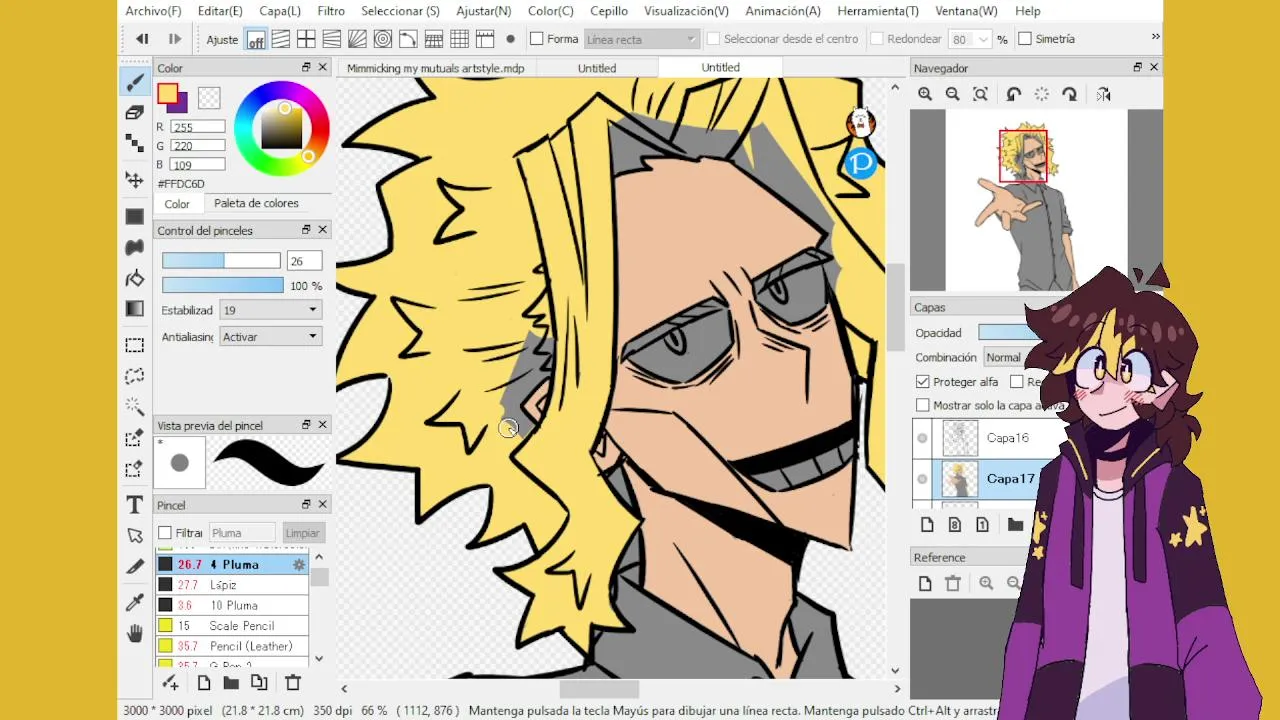The height and width of the screenshot is (720, 1280).
Task: Enable radial snap
Action: [357, 40]
